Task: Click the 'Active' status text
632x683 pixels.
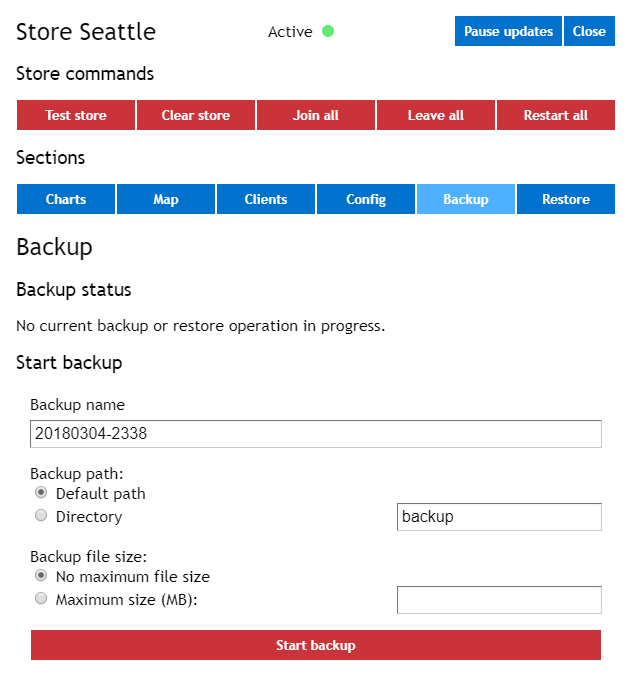Action: coord(290,32)
